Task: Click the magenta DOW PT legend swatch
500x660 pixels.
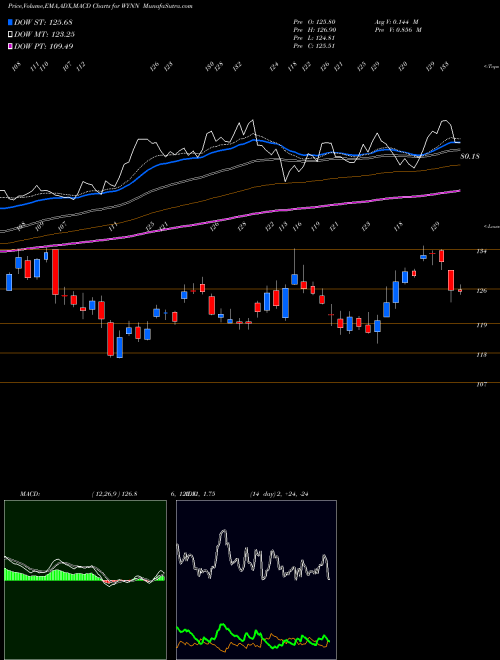Action: coord(11,46)
